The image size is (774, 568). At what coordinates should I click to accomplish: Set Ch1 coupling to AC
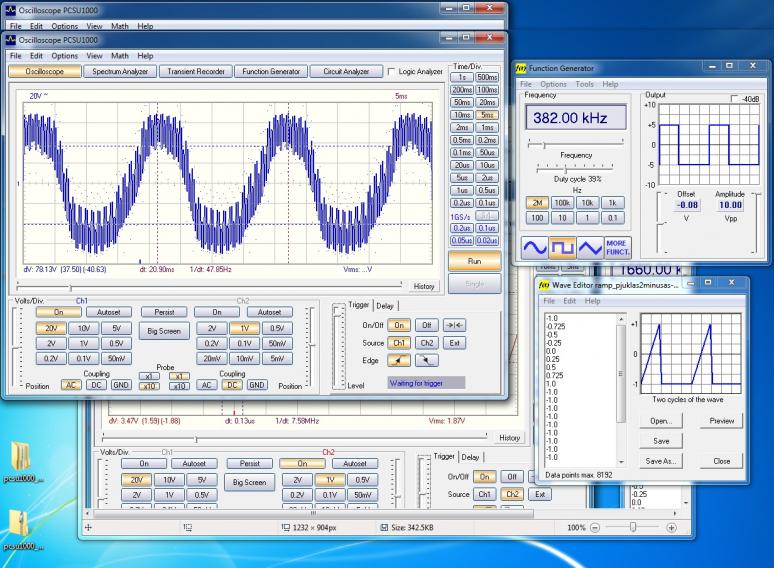click(x=71, y=385)
